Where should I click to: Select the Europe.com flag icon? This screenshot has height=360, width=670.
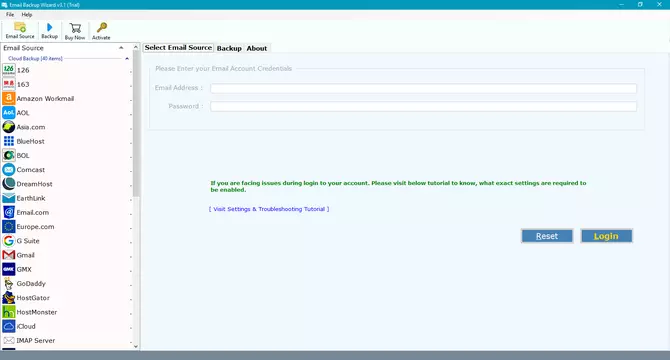point(9,226)
